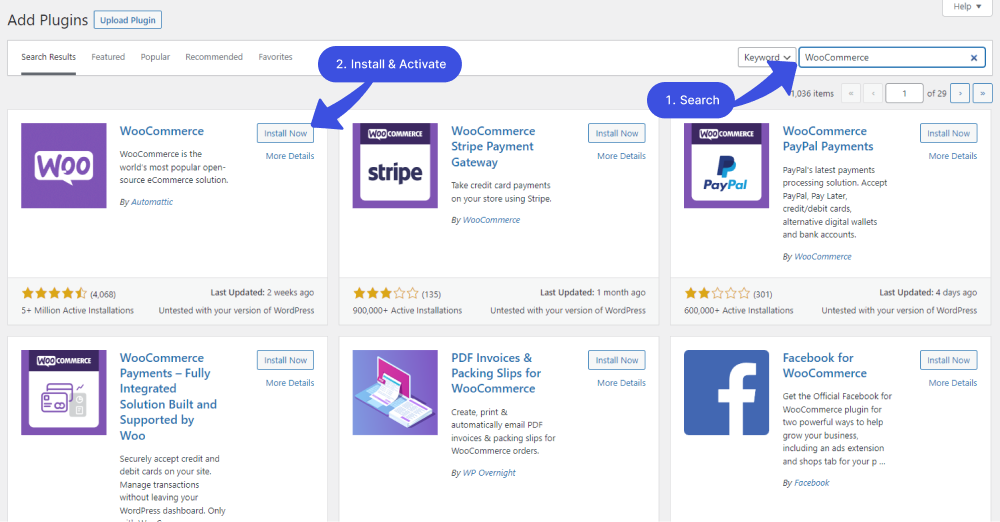Open More Details for WooCommerce plugin
The image size is (1000, 522).
(x=290, y=156)
